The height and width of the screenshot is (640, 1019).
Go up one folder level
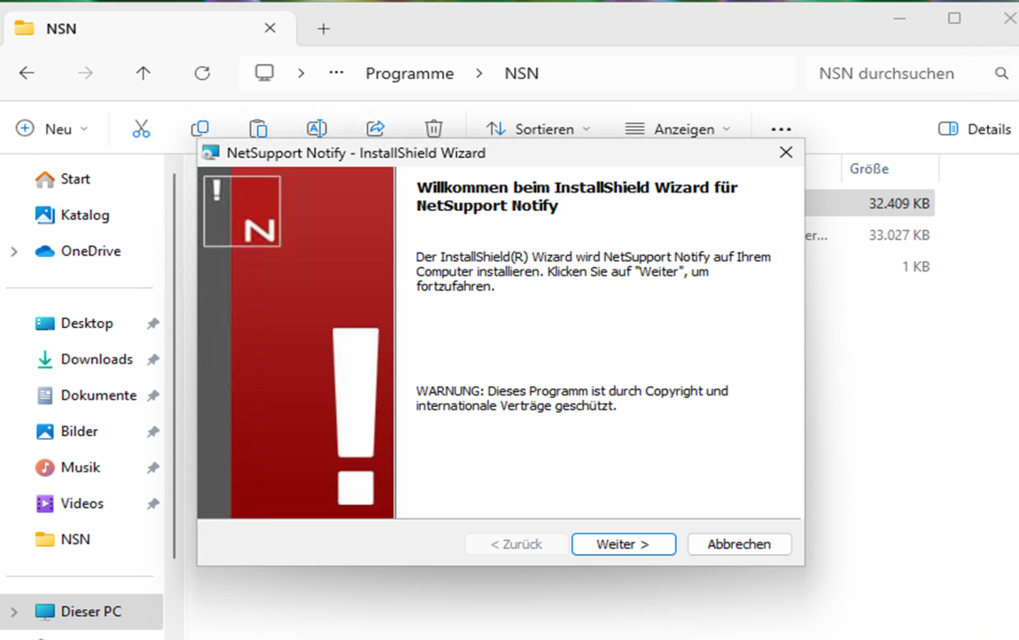tap(143, 73)
